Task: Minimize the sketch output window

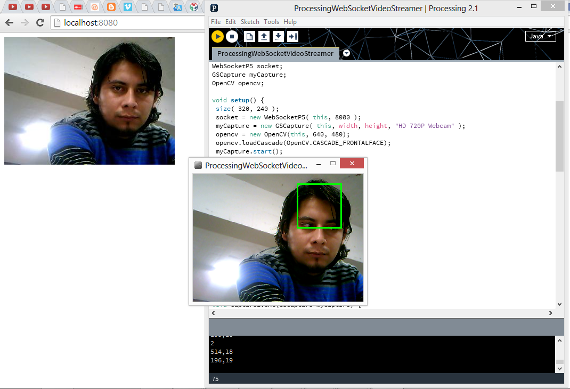Action: [x=318, y=164]
